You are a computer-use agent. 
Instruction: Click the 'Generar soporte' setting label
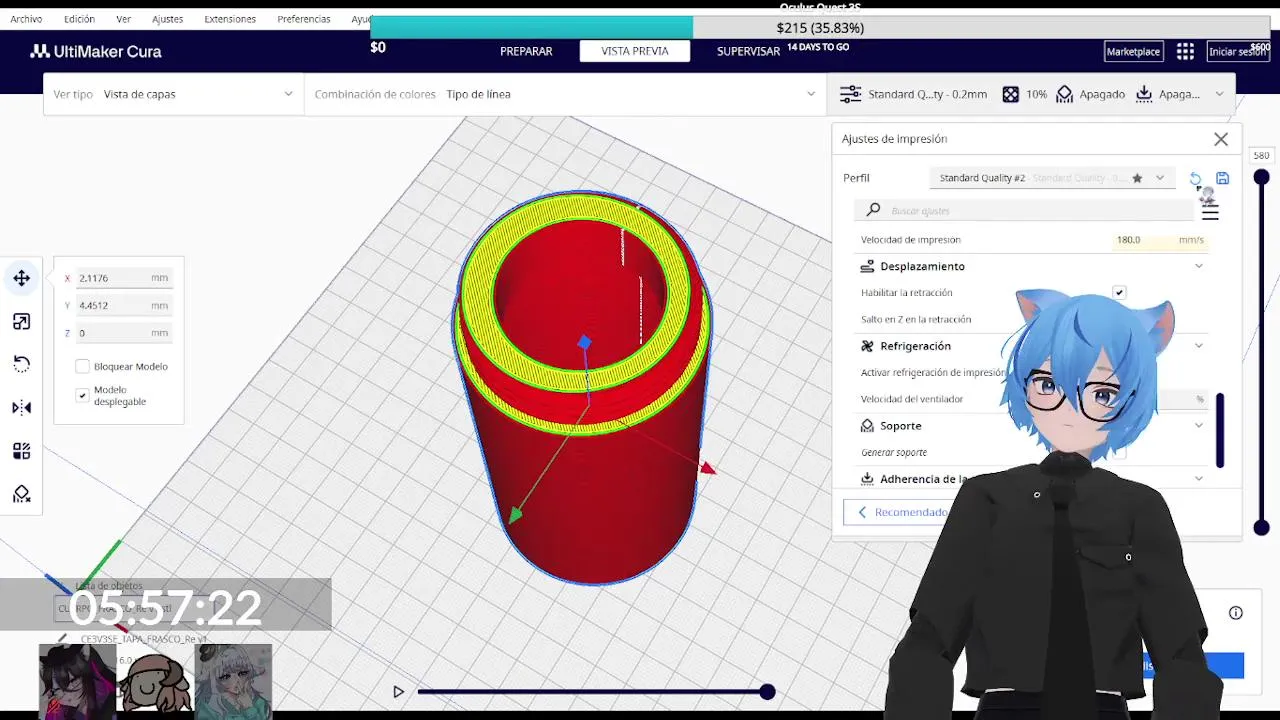pyautogui.click(x=894, y=453)
